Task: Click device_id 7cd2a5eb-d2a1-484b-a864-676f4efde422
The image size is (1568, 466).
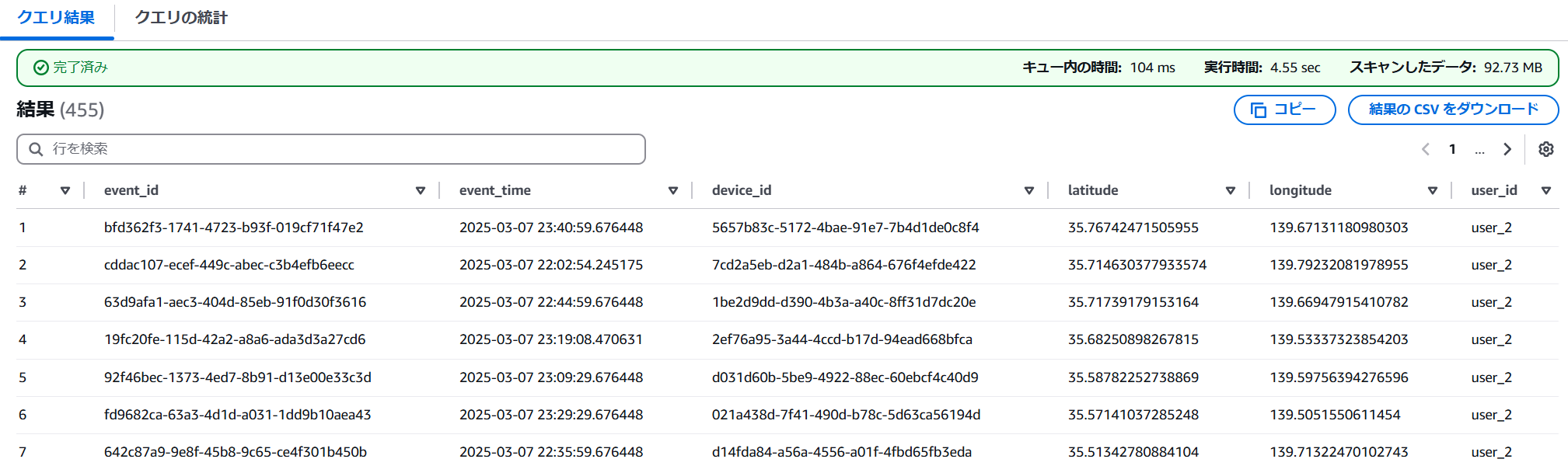Action: point(844,265)
